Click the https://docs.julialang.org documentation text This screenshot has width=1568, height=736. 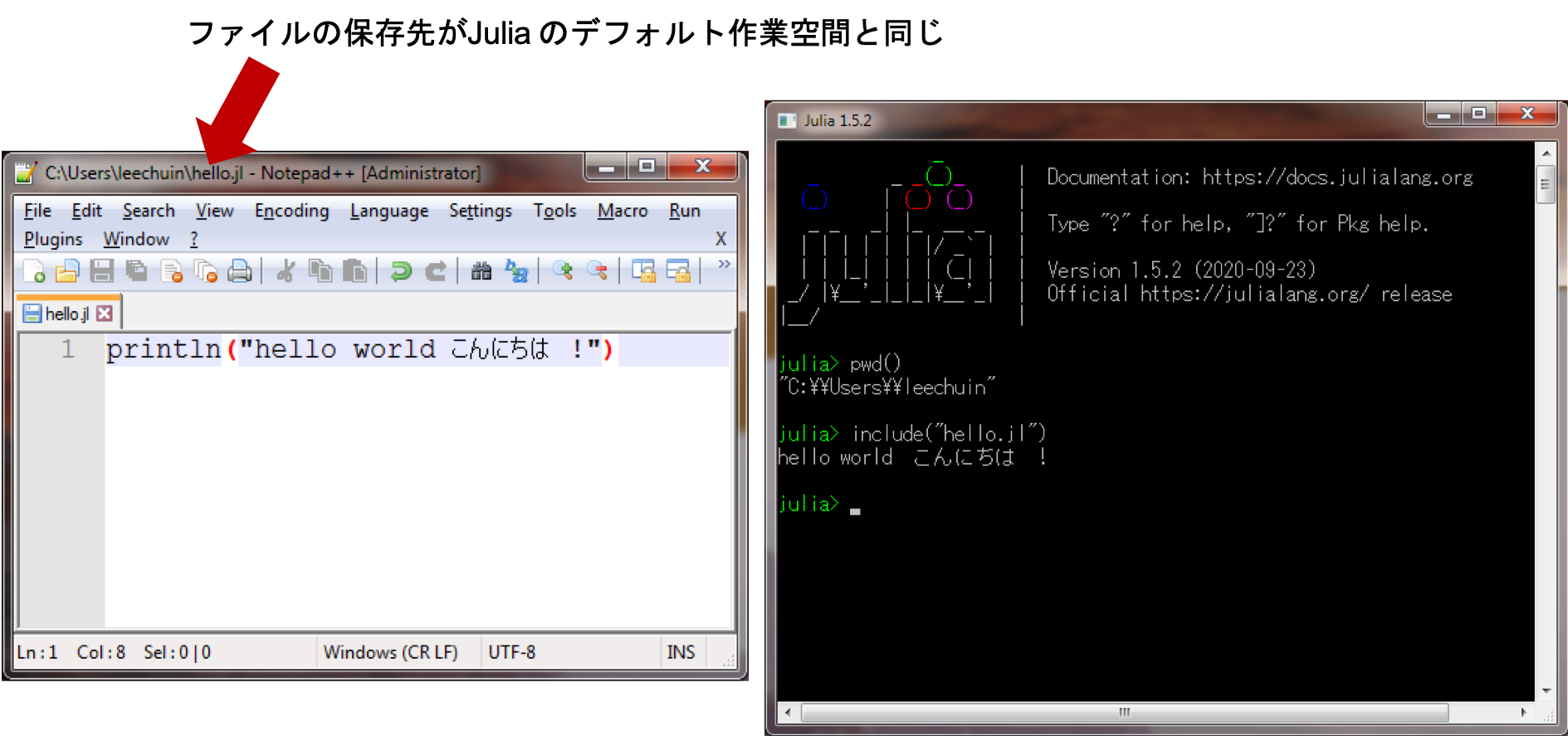point(1337,177)
